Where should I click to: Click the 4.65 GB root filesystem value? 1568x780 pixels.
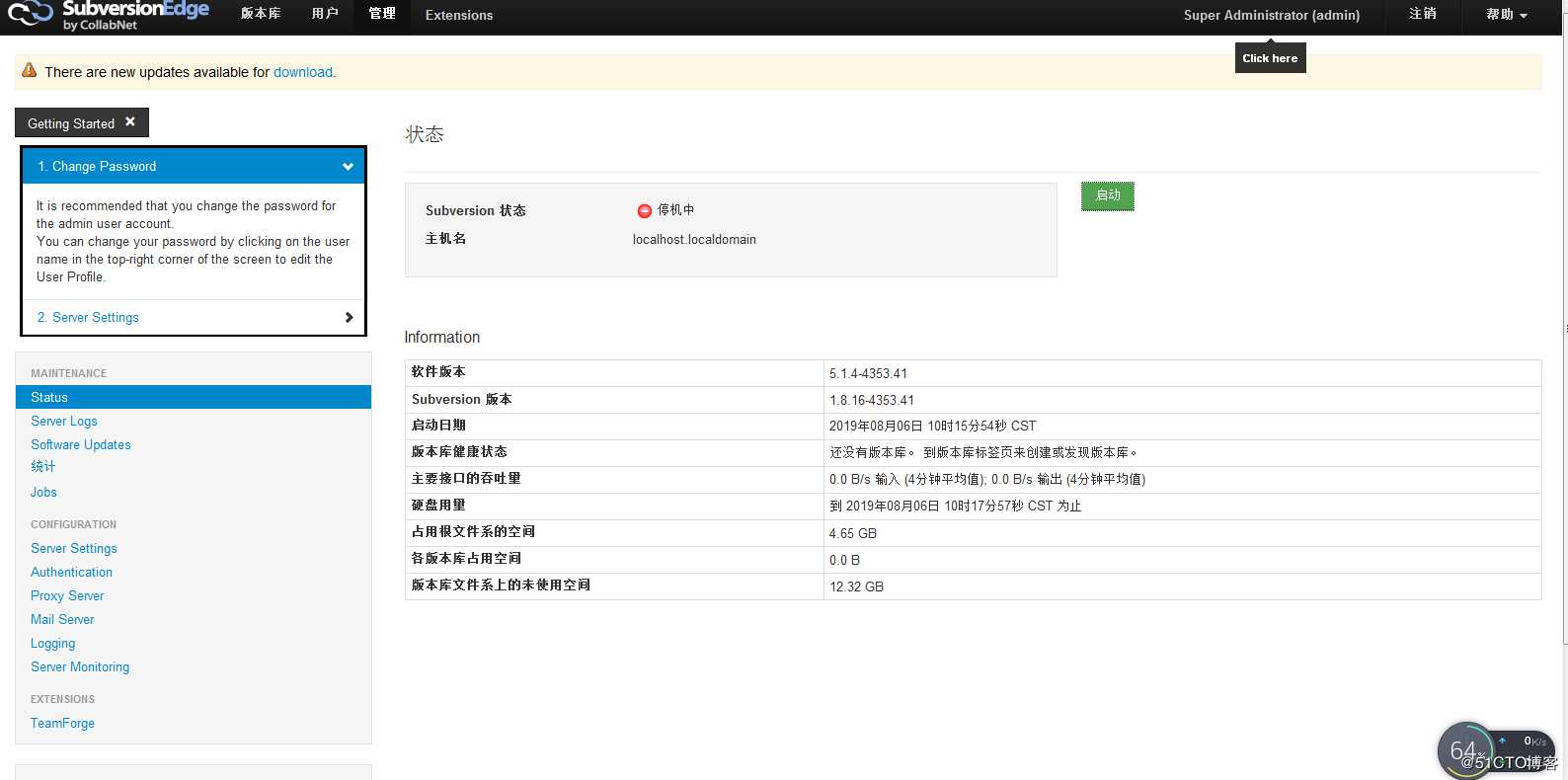(x=853, y=533)
